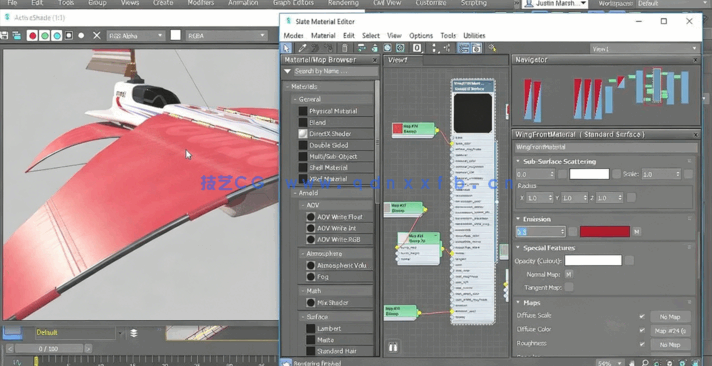Click the WingFrontMaterial name field

point(606,148)
